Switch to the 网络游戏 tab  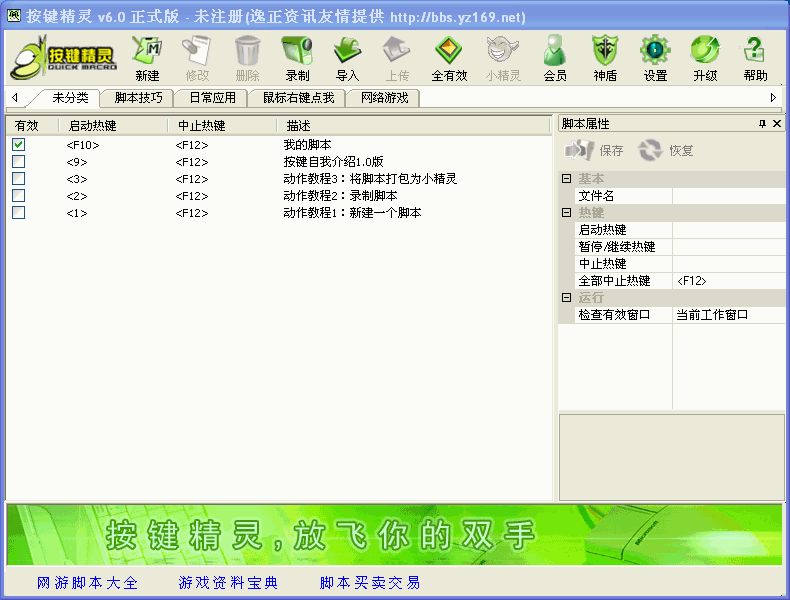pos(385,98)
